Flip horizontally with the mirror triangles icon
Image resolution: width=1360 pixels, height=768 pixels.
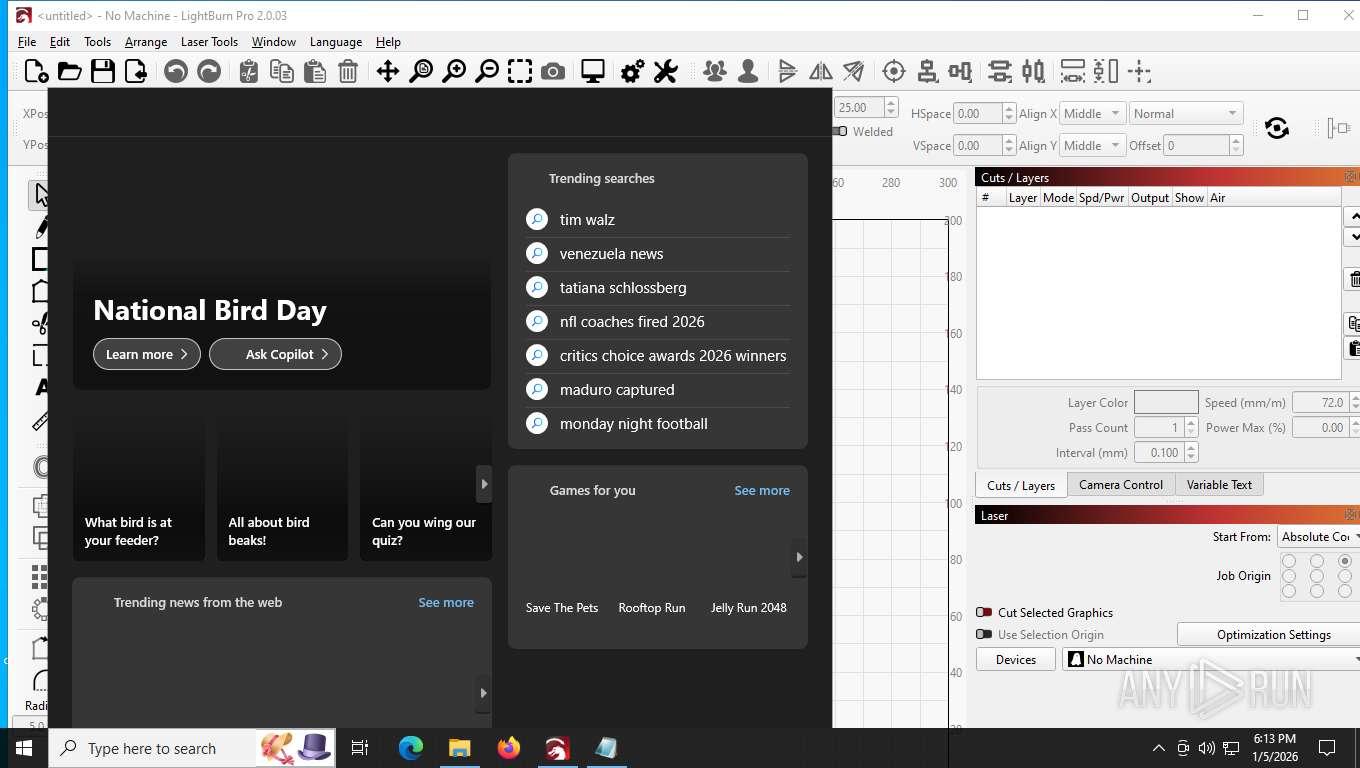[x=820, y=71]
